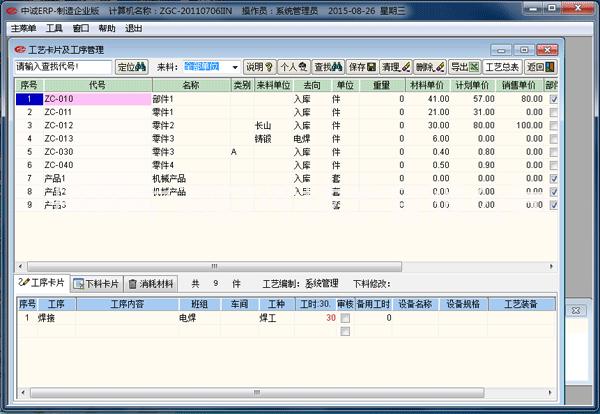Click the 清理 cleanup button
The height and width of the screenshot is (414, 600).
[396, 67]
